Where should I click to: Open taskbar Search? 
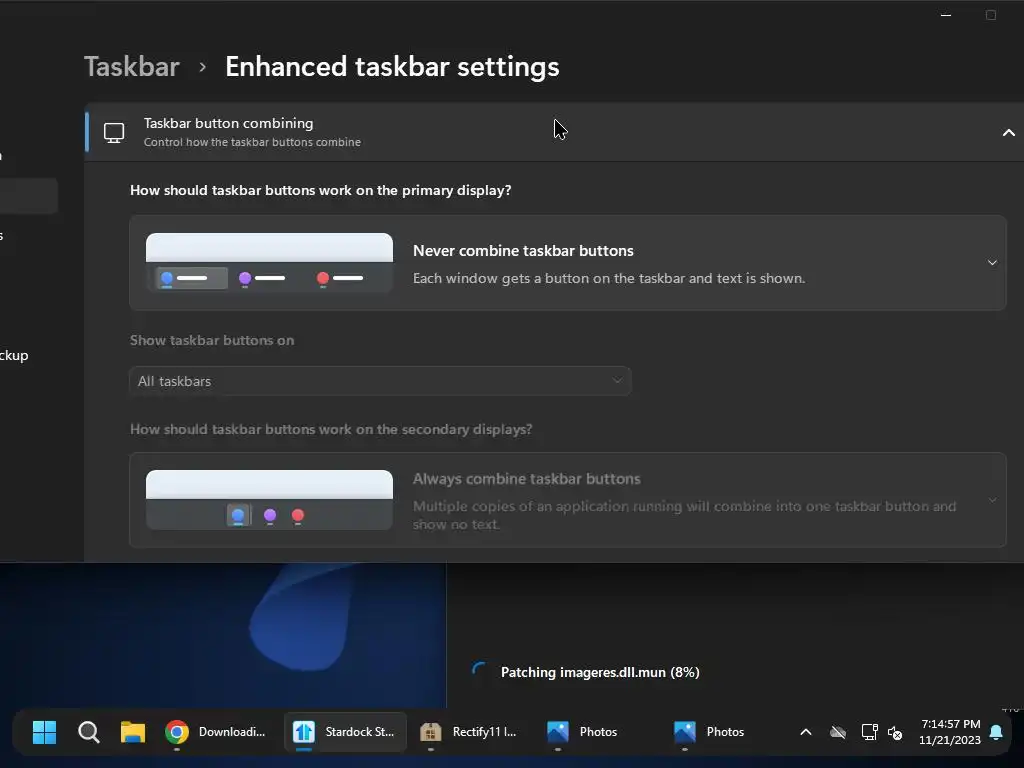[x=88, y=732]
